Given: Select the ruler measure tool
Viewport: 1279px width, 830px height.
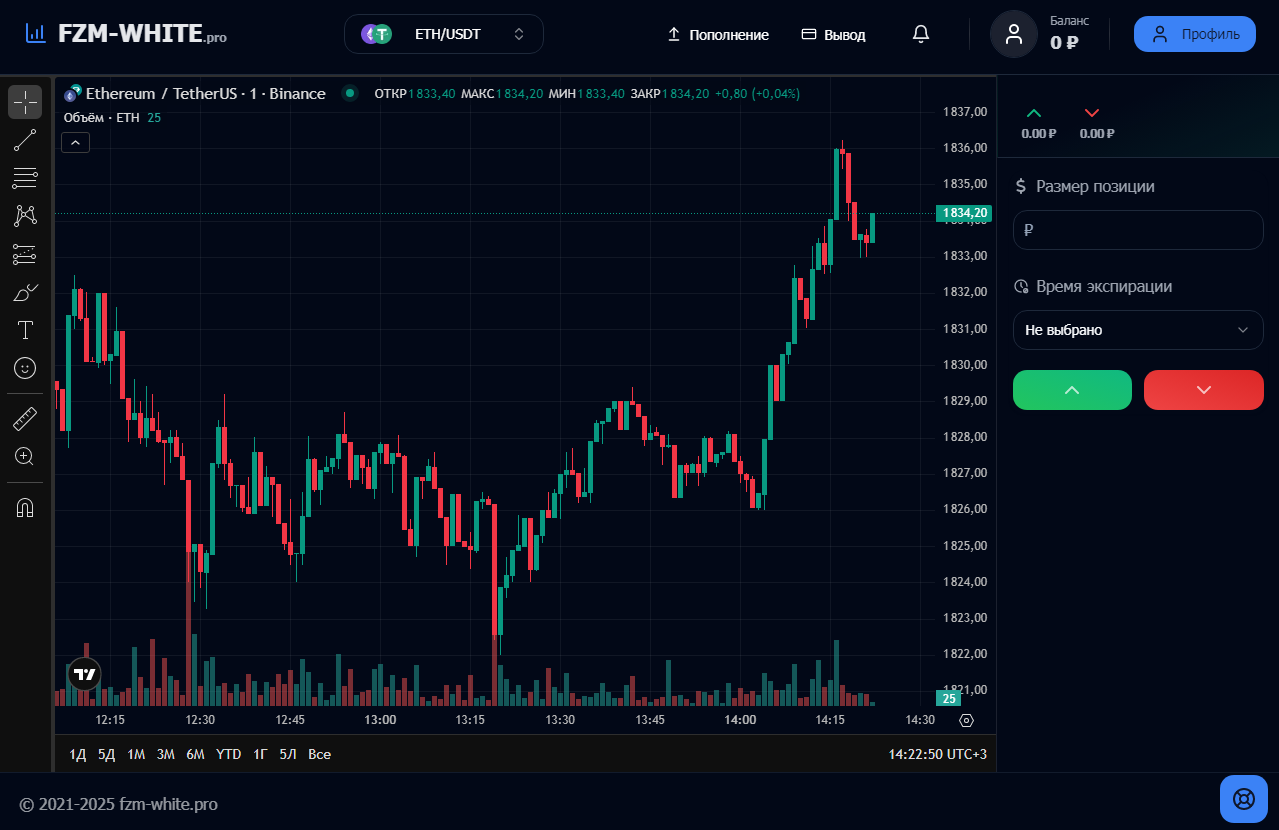Looking at the screenshot, I should tap(25, 418).
